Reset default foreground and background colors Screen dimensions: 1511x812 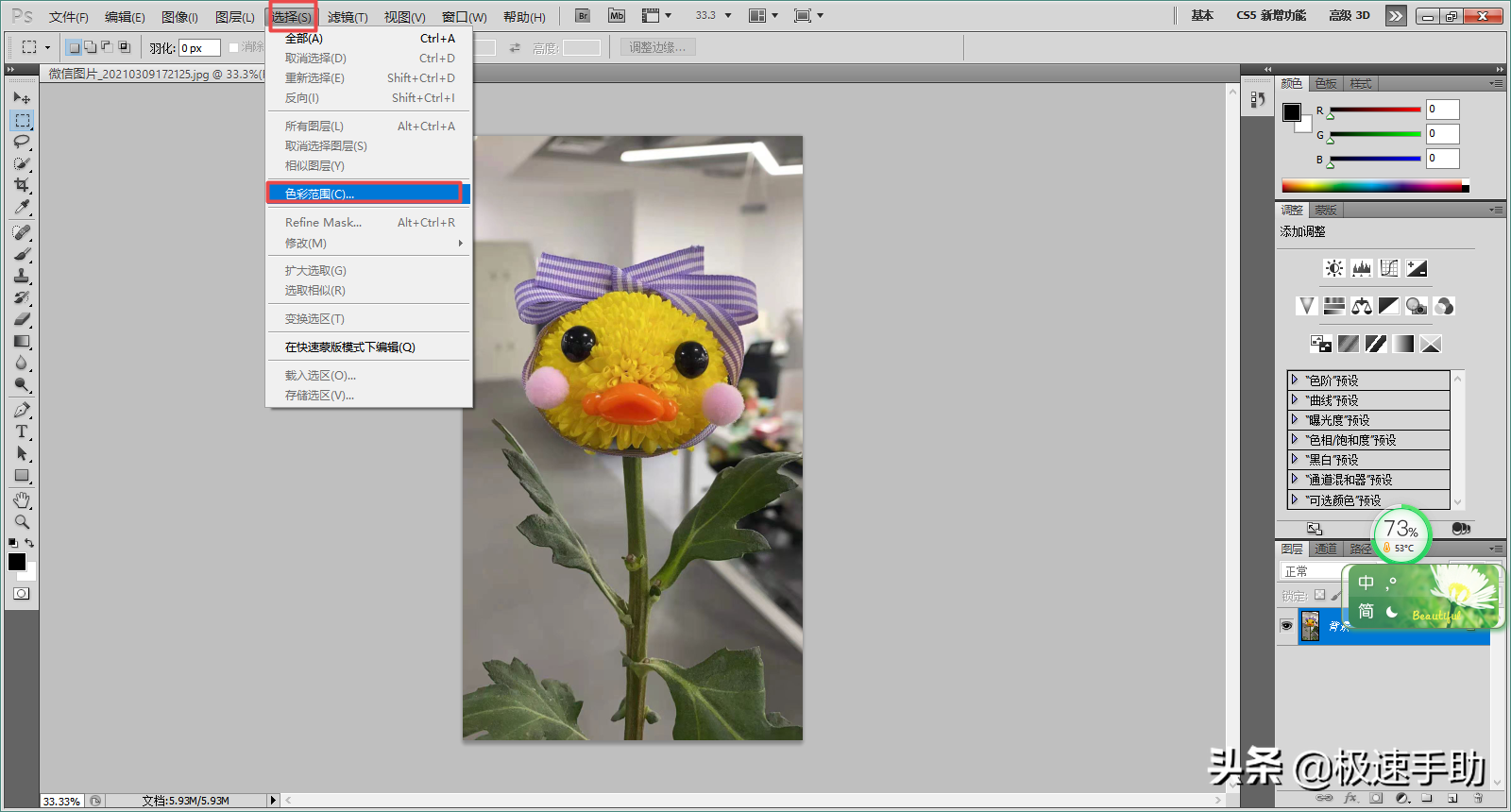pyautogui.click(x=13, y=543)
